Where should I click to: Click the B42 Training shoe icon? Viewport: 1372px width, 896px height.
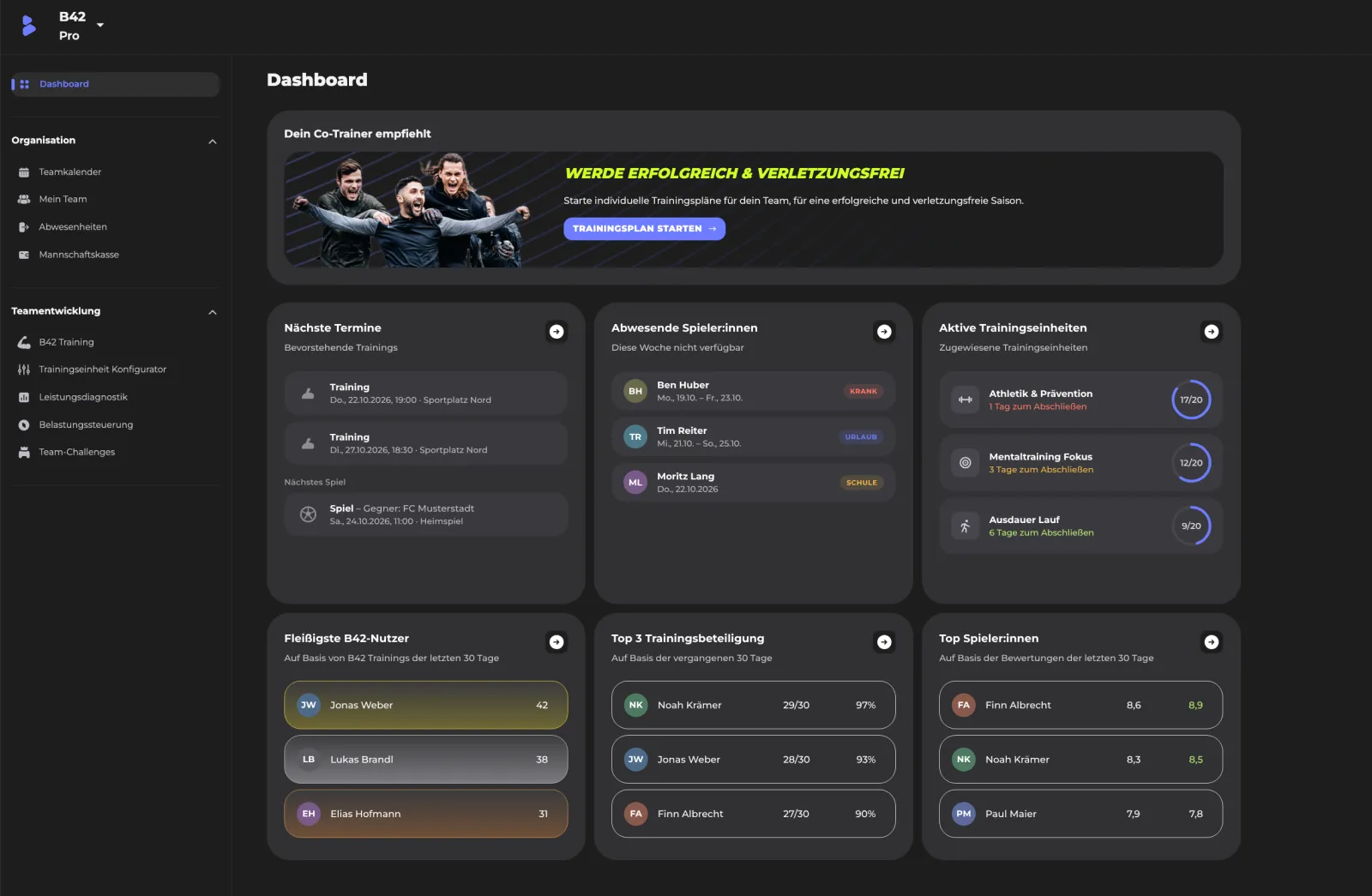tap(24, 342)
